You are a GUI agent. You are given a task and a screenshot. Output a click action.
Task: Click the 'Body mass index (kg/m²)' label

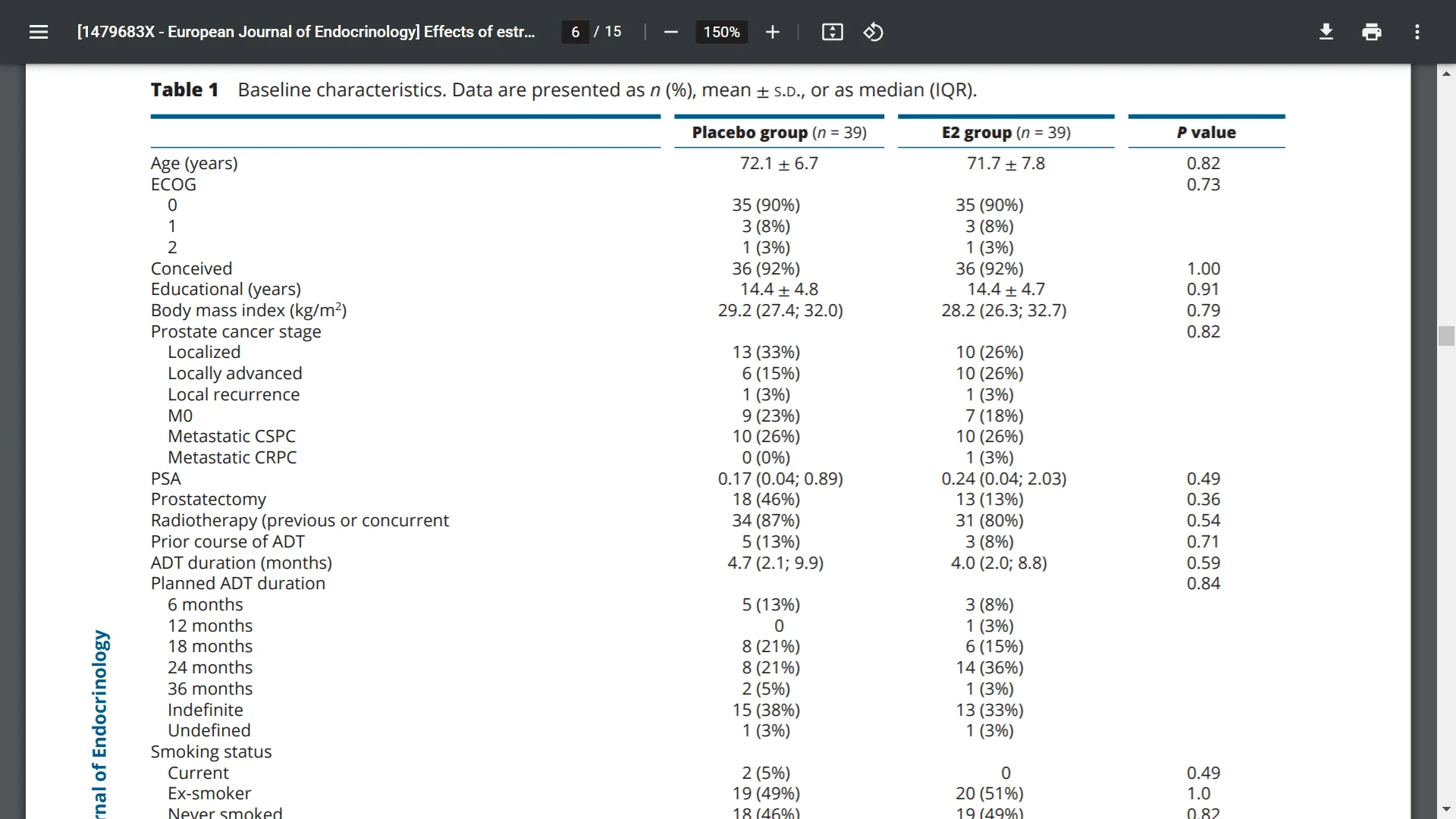[x=249, y=310]
